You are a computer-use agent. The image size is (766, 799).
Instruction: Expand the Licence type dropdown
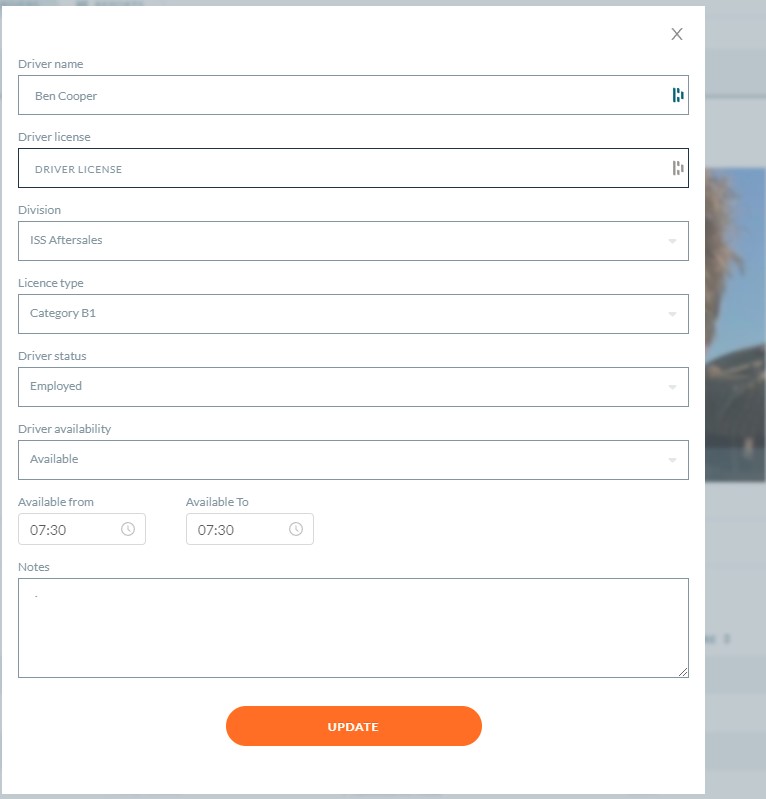353,314
